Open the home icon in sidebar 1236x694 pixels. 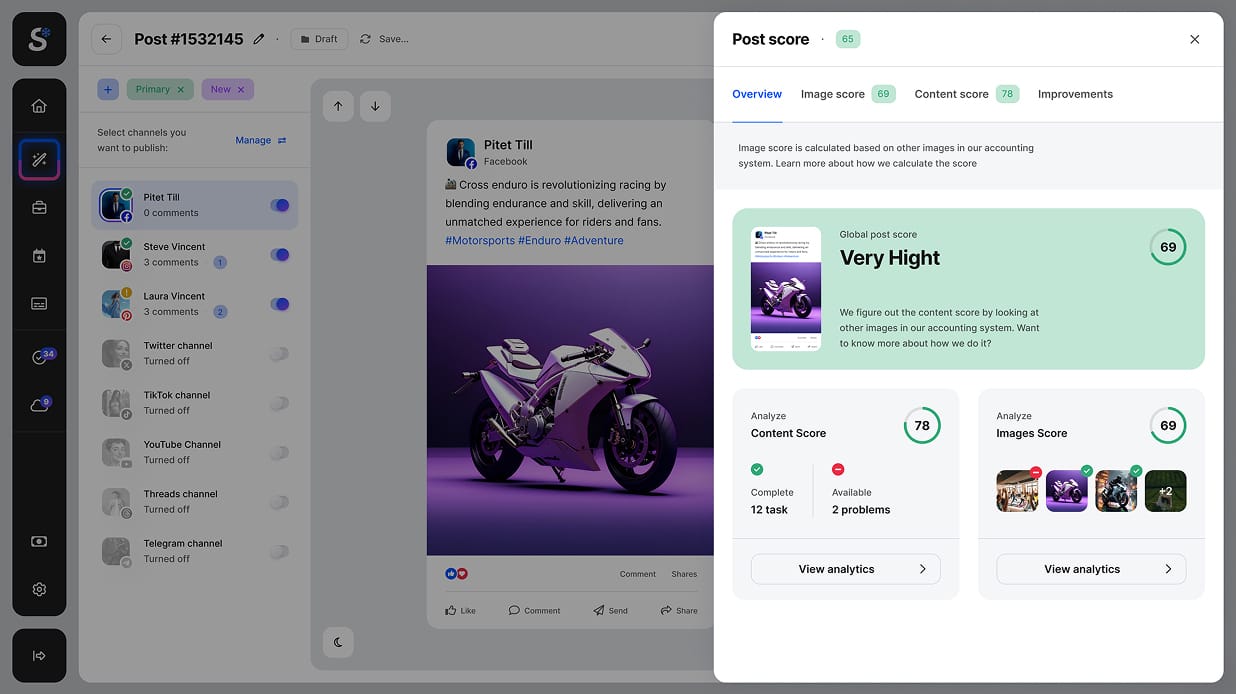(39, 106)
